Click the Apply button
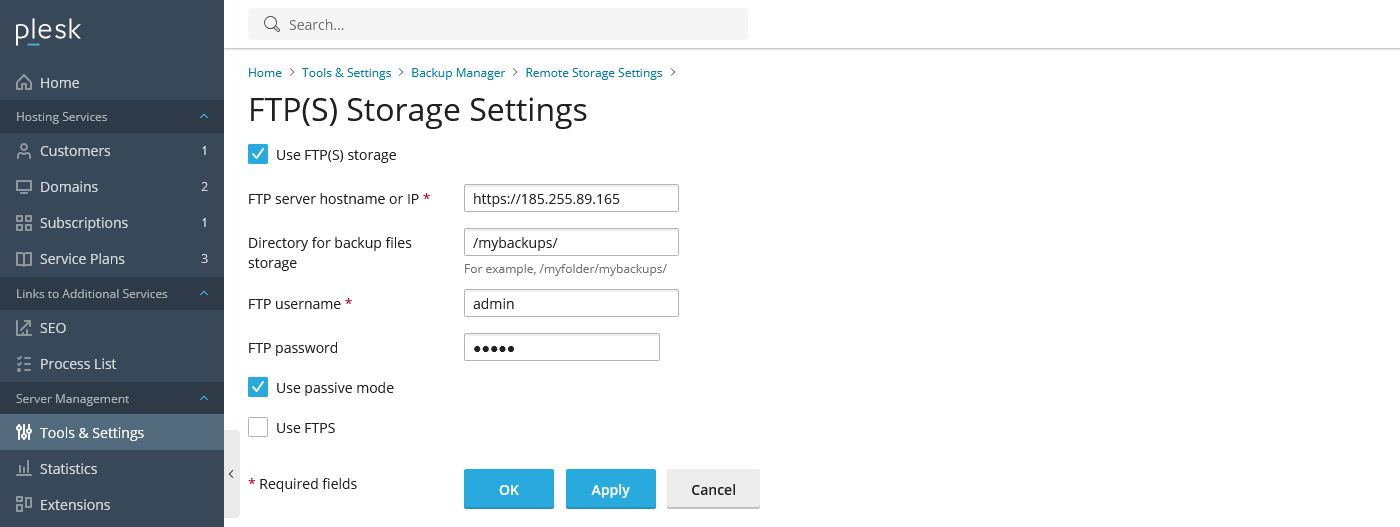1400x527 pixels. (611, 489)
